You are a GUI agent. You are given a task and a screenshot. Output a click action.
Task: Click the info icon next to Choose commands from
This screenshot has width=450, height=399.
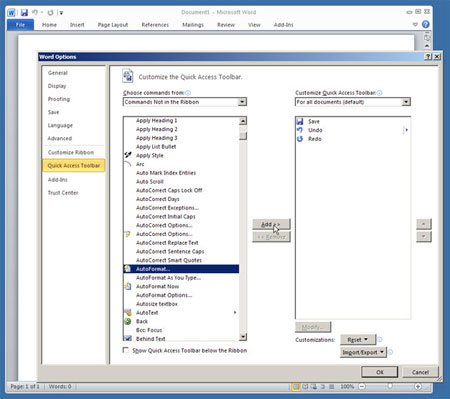[x=188, y=93]
